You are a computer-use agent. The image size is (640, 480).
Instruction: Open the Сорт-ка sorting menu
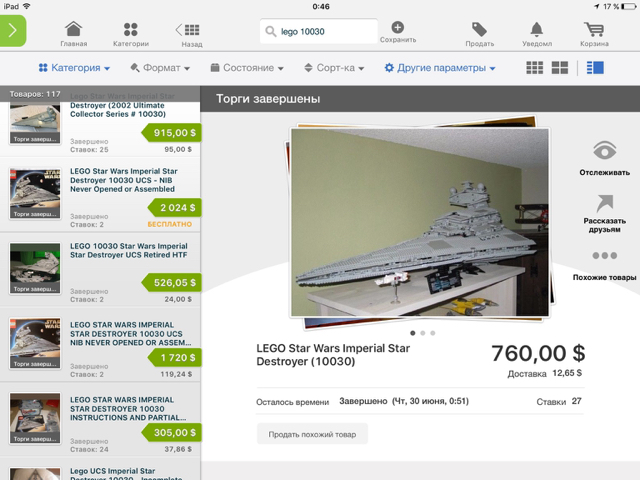[x=334, y=68]
